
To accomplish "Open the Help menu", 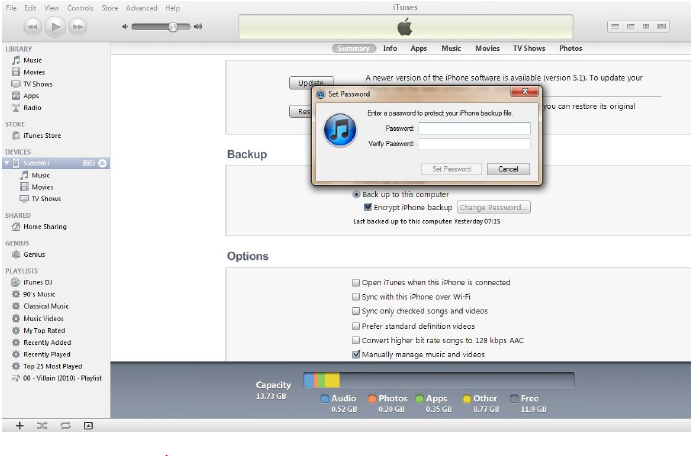I will [173, 8].
